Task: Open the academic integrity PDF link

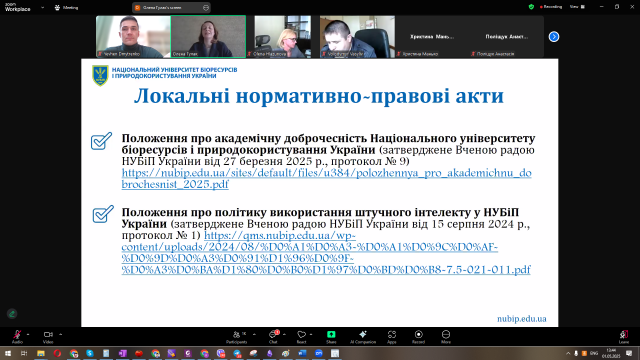Action: (327, 178)
